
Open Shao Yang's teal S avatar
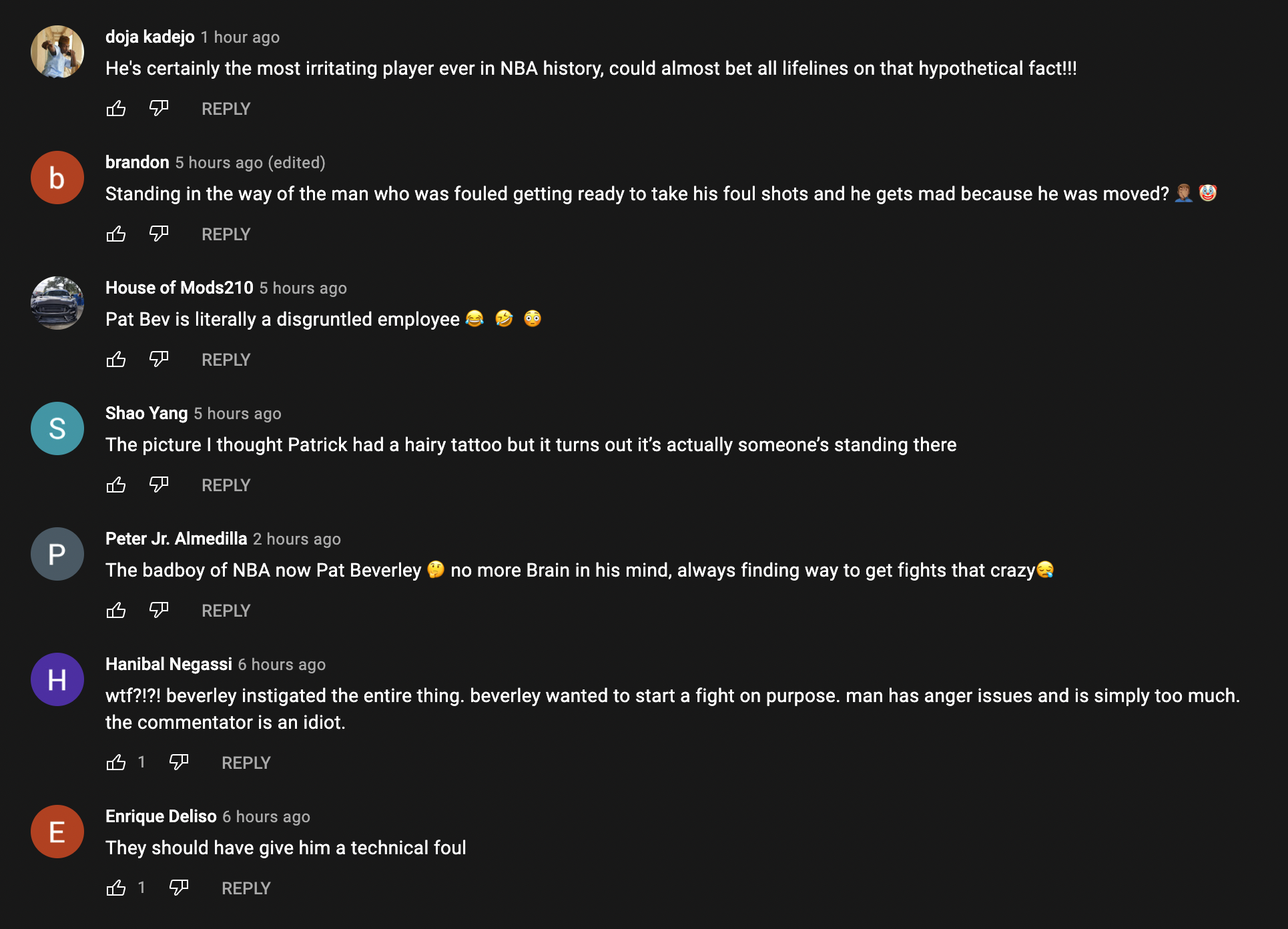click(57, 428)
